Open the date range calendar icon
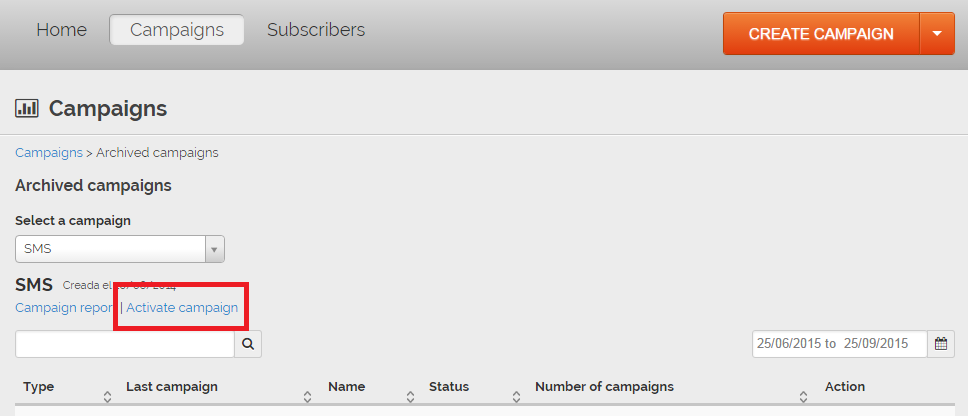 tap(941, 343)
